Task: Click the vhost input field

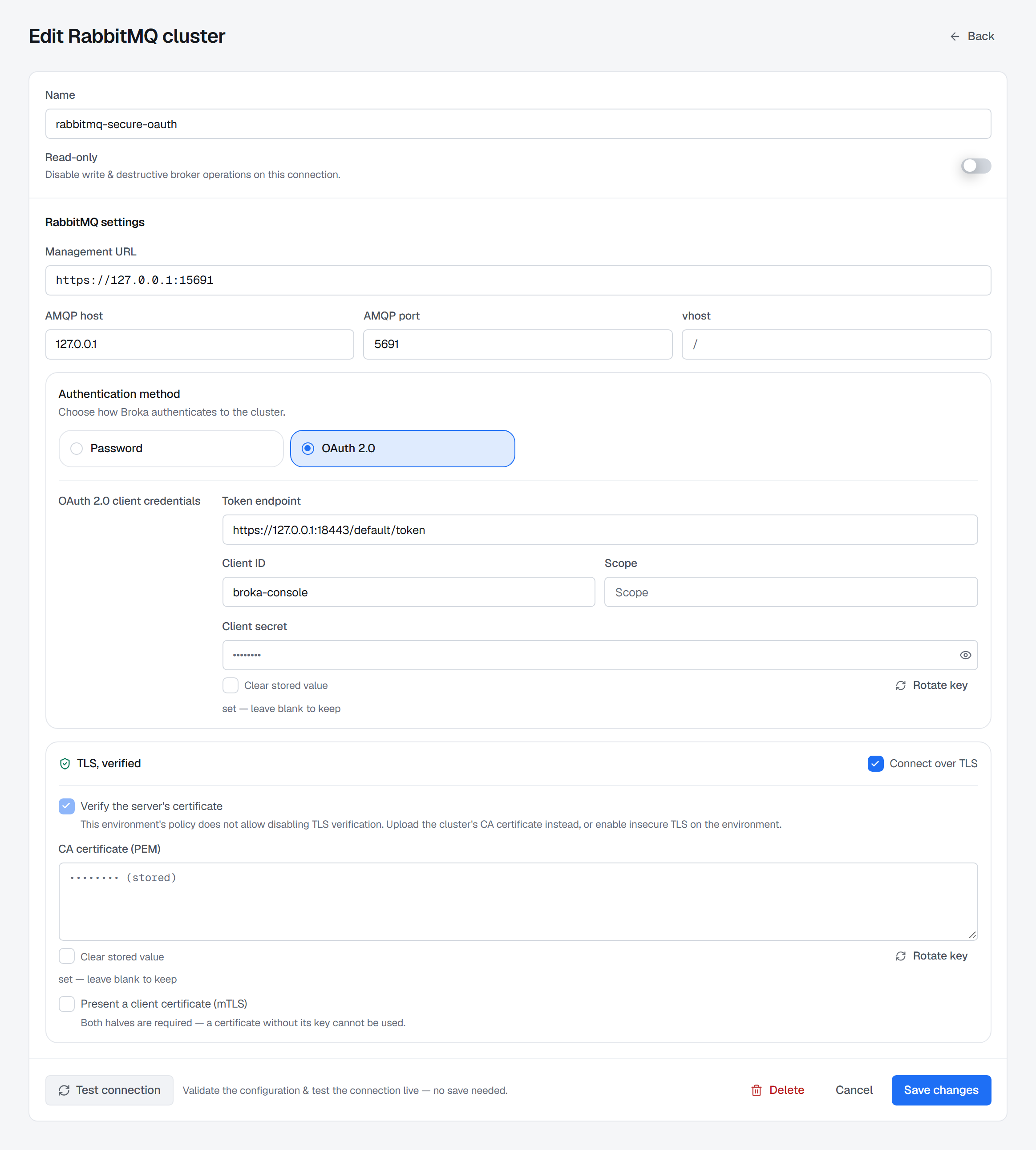Action: pyautogui.click(x=836, y=344)
